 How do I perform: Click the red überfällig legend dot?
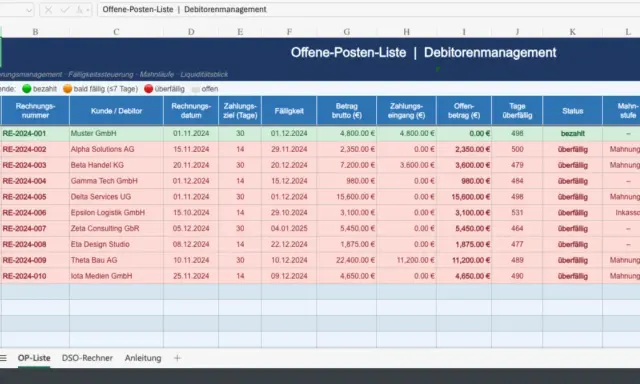(149, 89)
